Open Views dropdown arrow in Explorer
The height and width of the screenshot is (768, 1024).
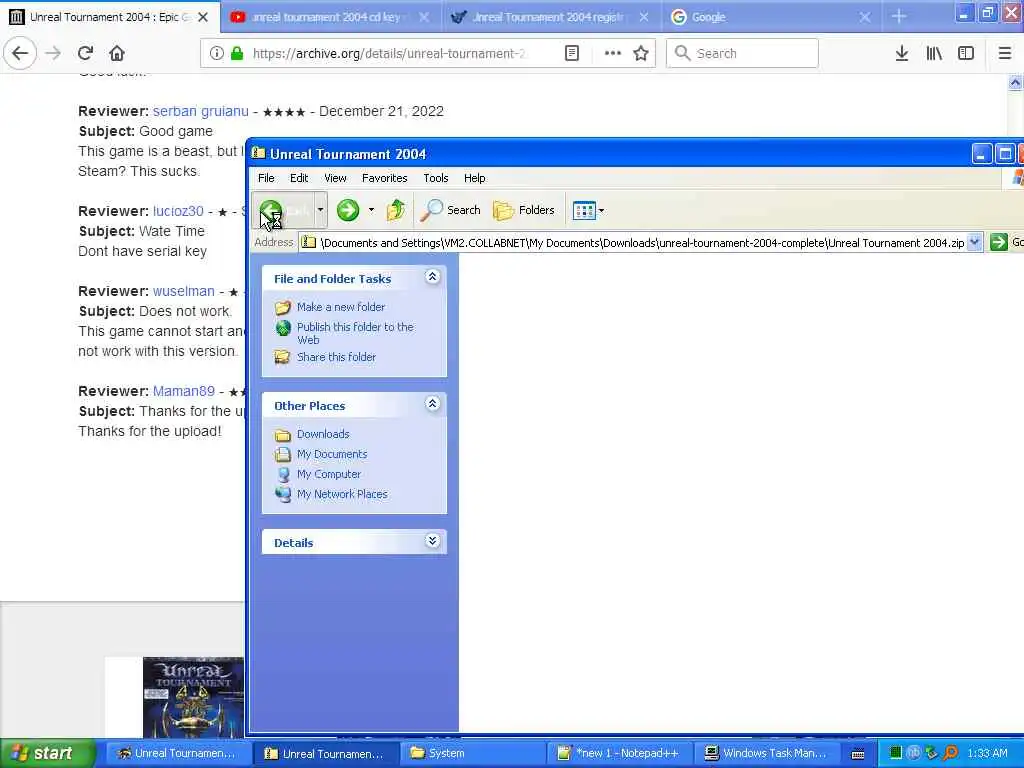tap(601, 210)
